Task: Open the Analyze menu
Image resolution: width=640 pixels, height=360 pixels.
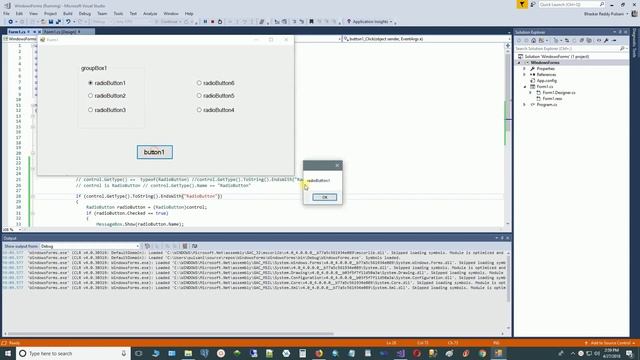Action: click(x=150, y=13)
